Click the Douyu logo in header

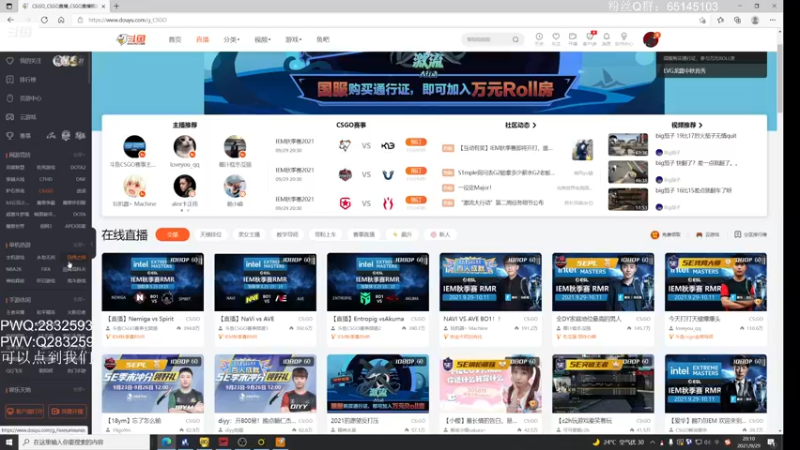coord(131,39)
